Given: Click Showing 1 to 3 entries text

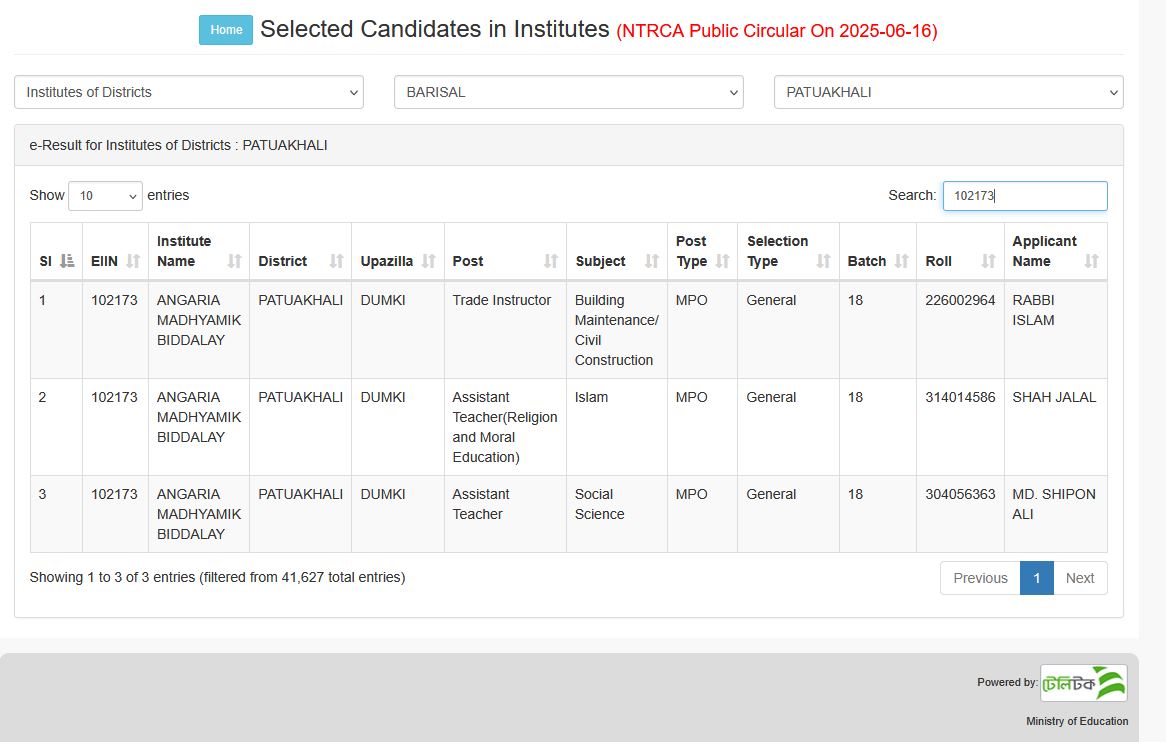Looking at the screenshot, I should [x=217, y=577].
